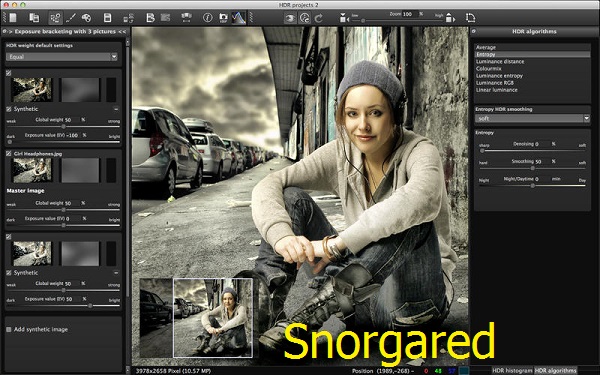Viewport: 600px width, 375px height.
Task: Toggle the histogram curve icon
Action: [239, 18]
